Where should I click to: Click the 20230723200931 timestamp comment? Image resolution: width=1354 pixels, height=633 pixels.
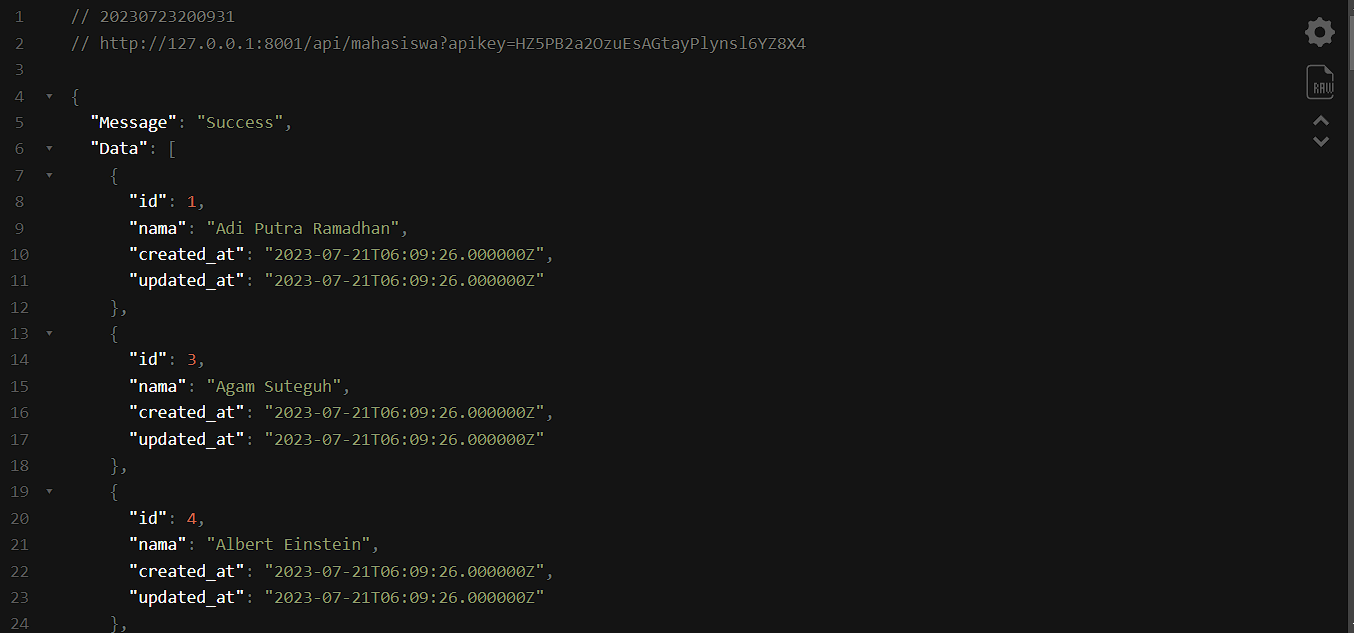pos(167,17)
